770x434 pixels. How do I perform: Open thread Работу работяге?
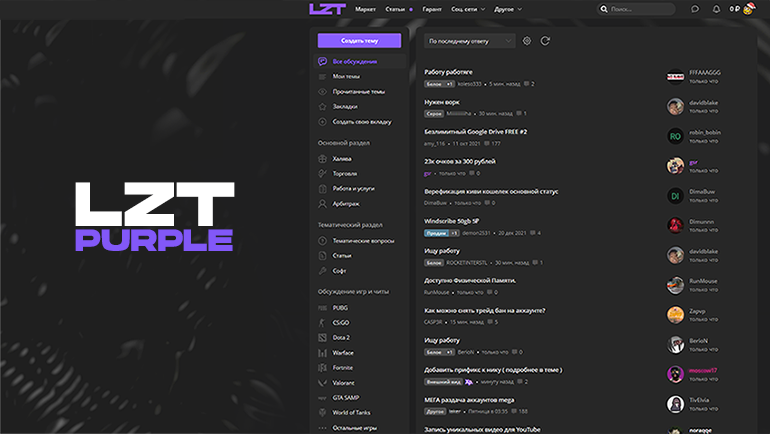(x=448, y=72)
